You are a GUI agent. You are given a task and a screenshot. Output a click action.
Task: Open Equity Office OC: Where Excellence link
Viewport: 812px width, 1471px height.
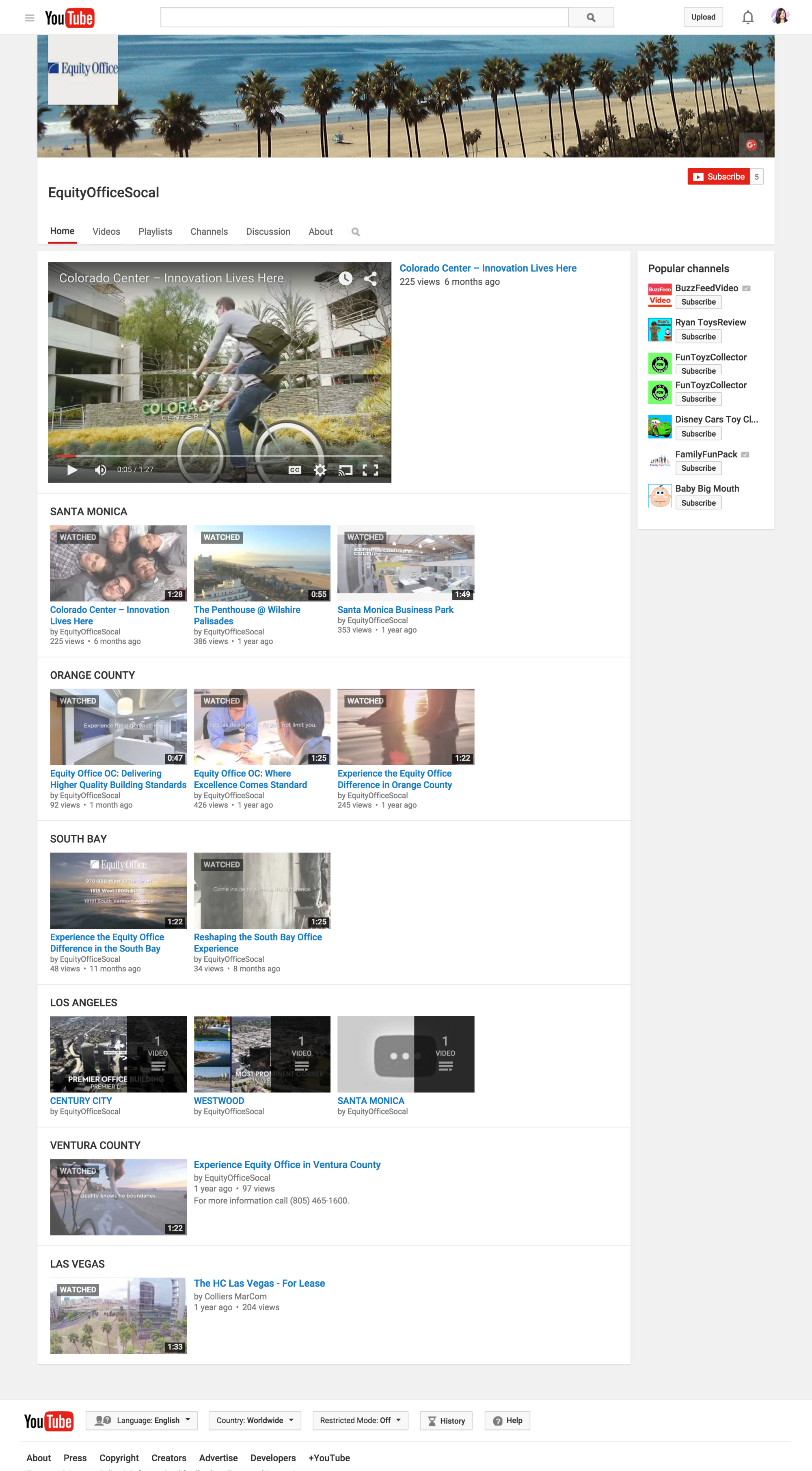pyautogui.click(x=250, y=779)
